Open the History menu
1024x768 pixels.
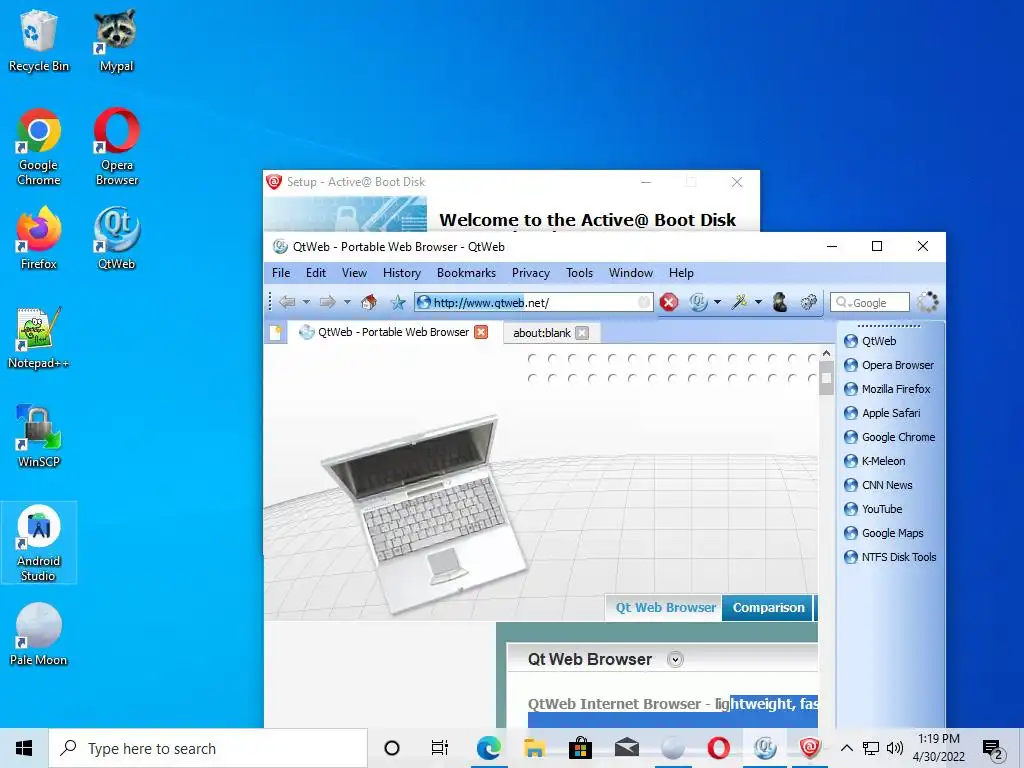click(402, 273)
